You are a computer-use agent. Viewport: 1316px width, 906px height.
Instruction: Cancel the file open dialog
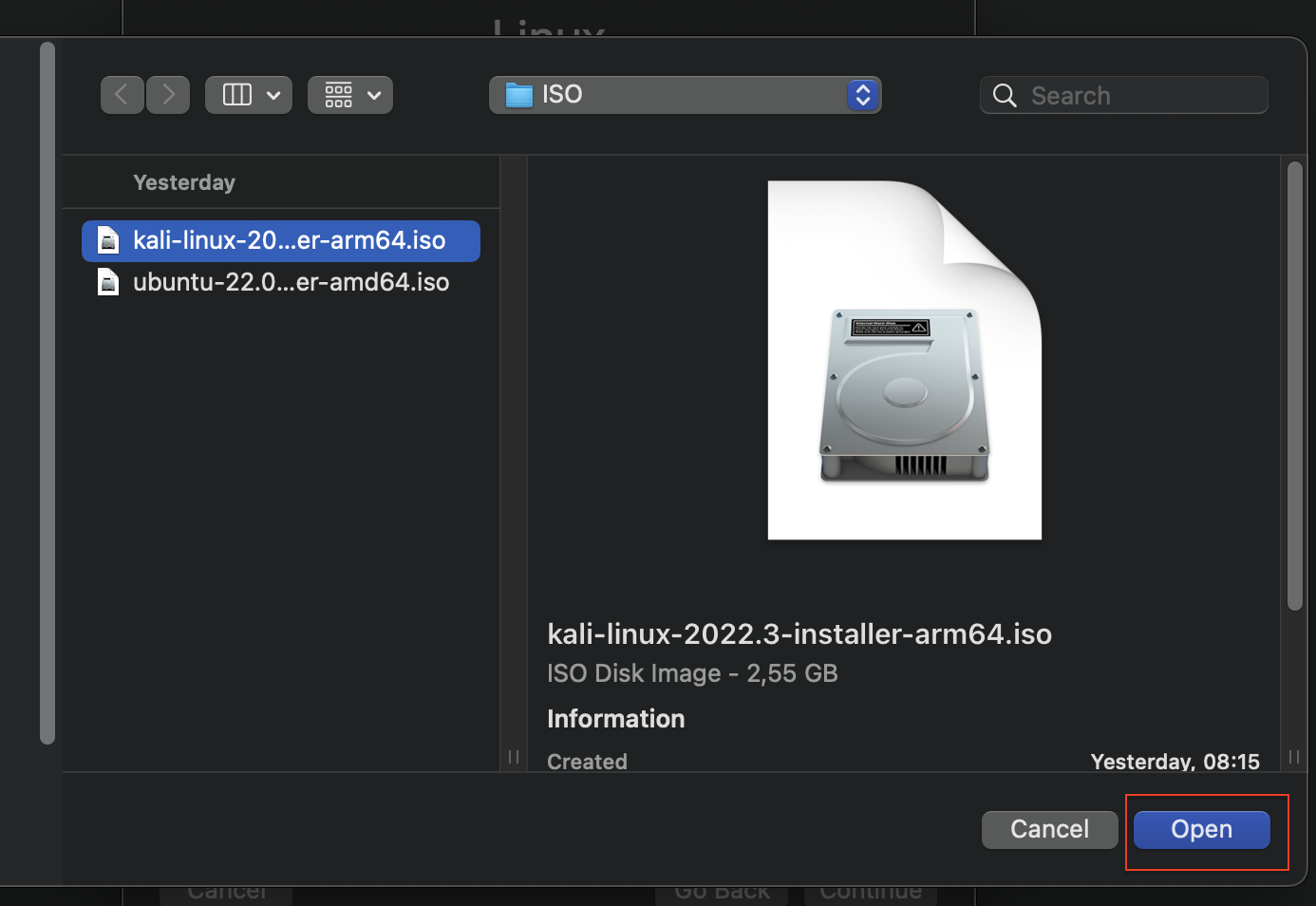pyautogui.click(x=1050, y=829)
